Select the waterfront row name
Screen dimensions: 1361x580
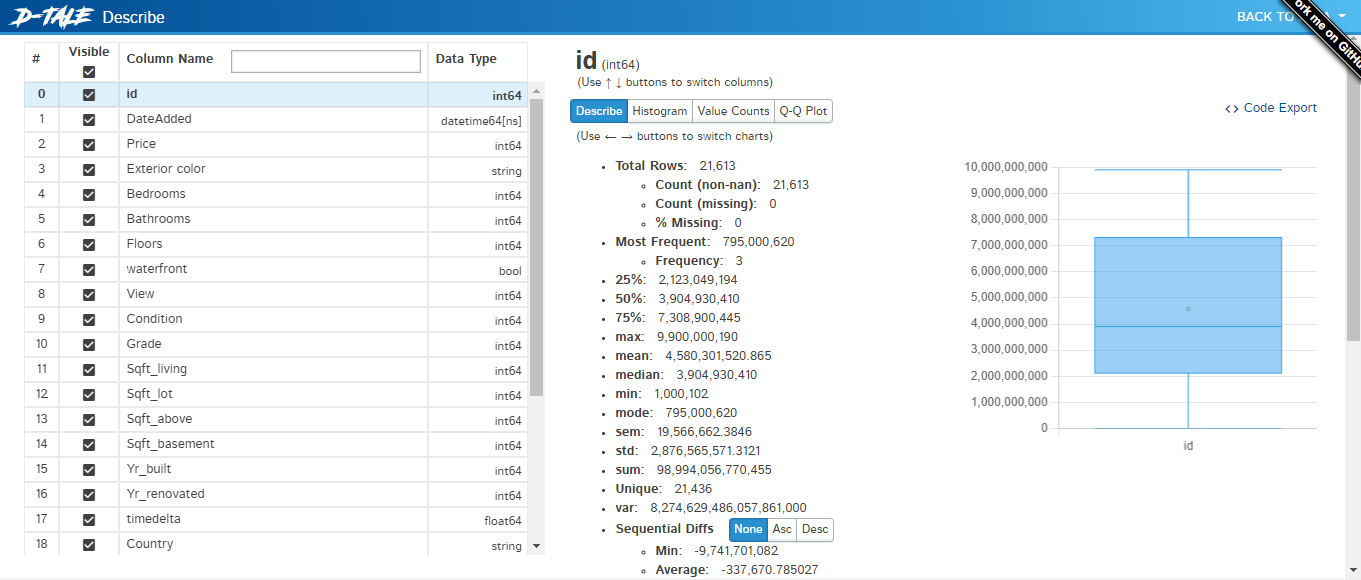click(x=157, y=269)
